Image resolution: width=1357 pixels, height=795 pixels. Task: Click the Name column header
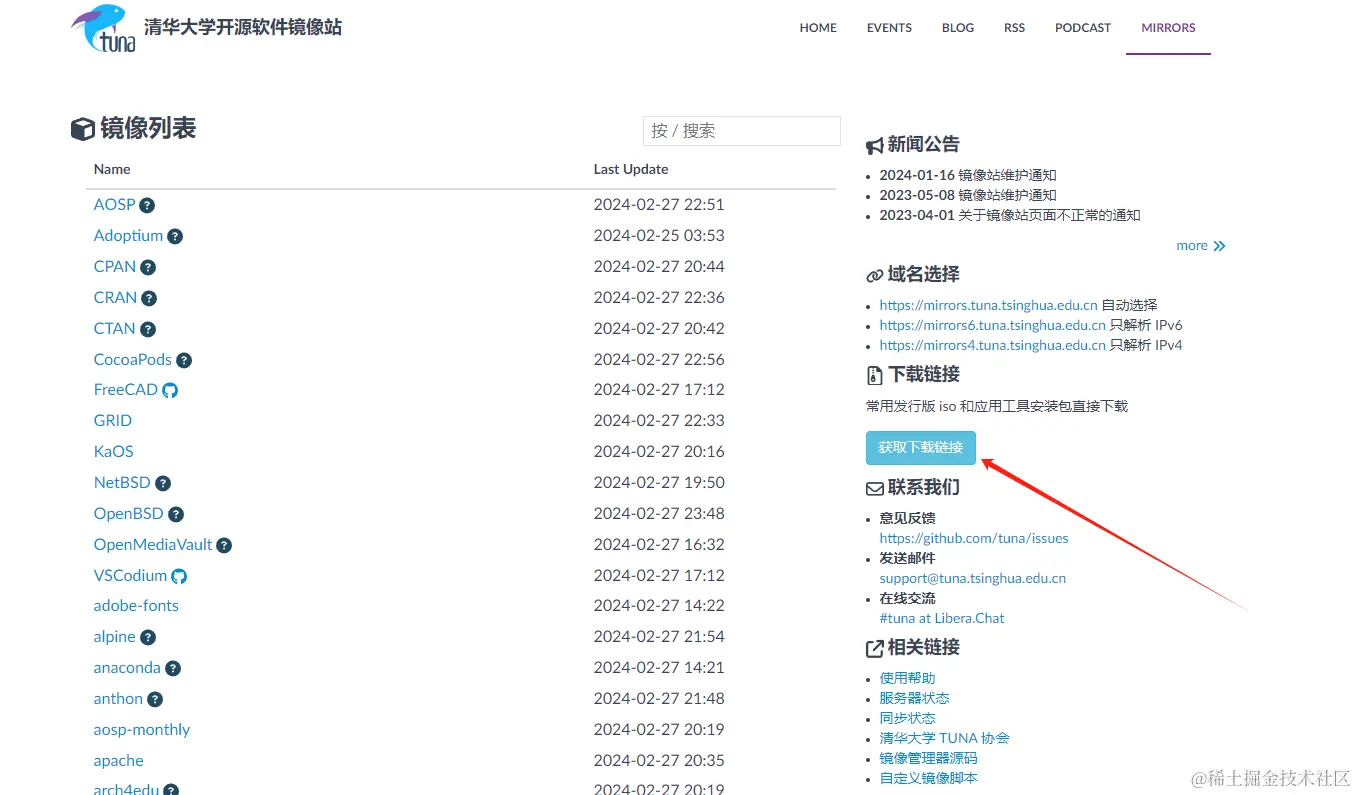[112, 169]
